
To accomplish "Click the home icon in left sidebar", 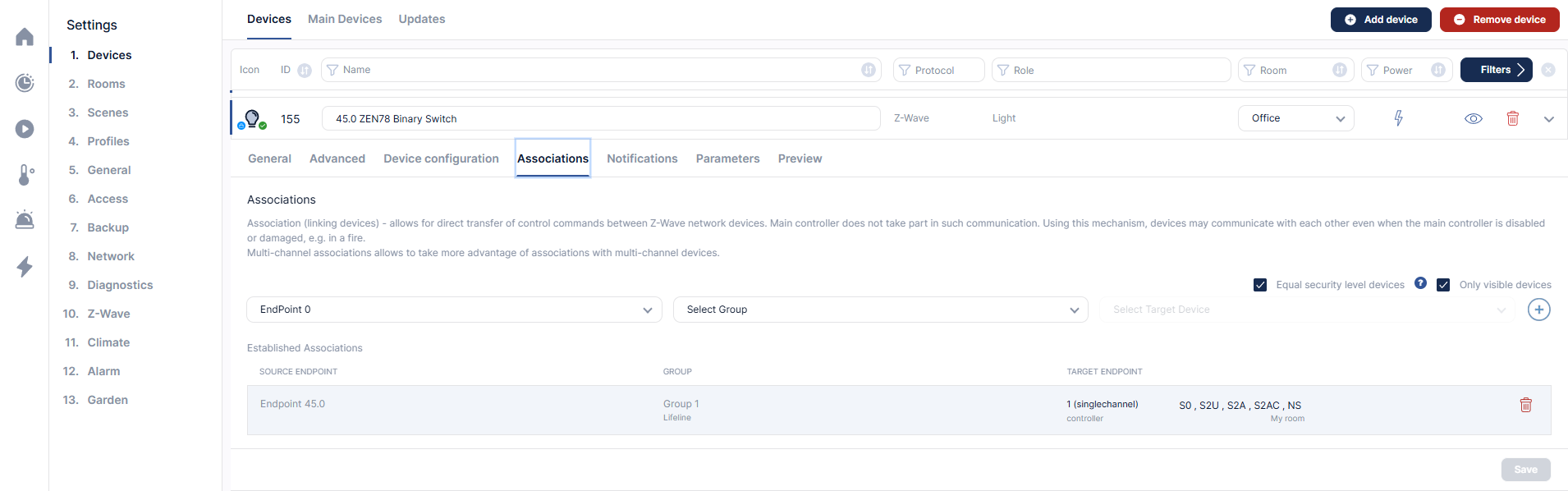I will pos(25,37).
